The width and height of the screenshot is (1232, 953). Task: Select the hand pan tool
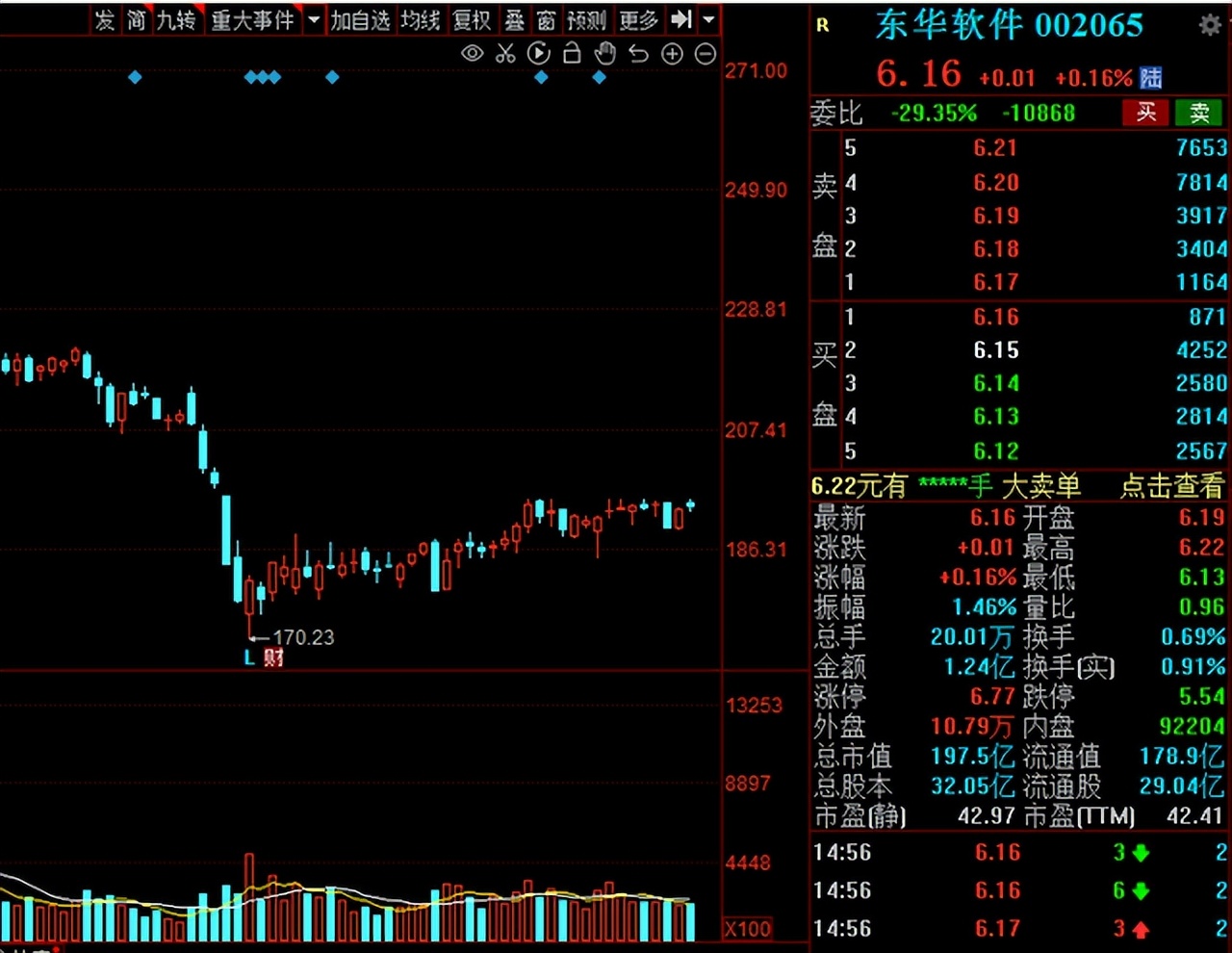click(x=605, y=53)
